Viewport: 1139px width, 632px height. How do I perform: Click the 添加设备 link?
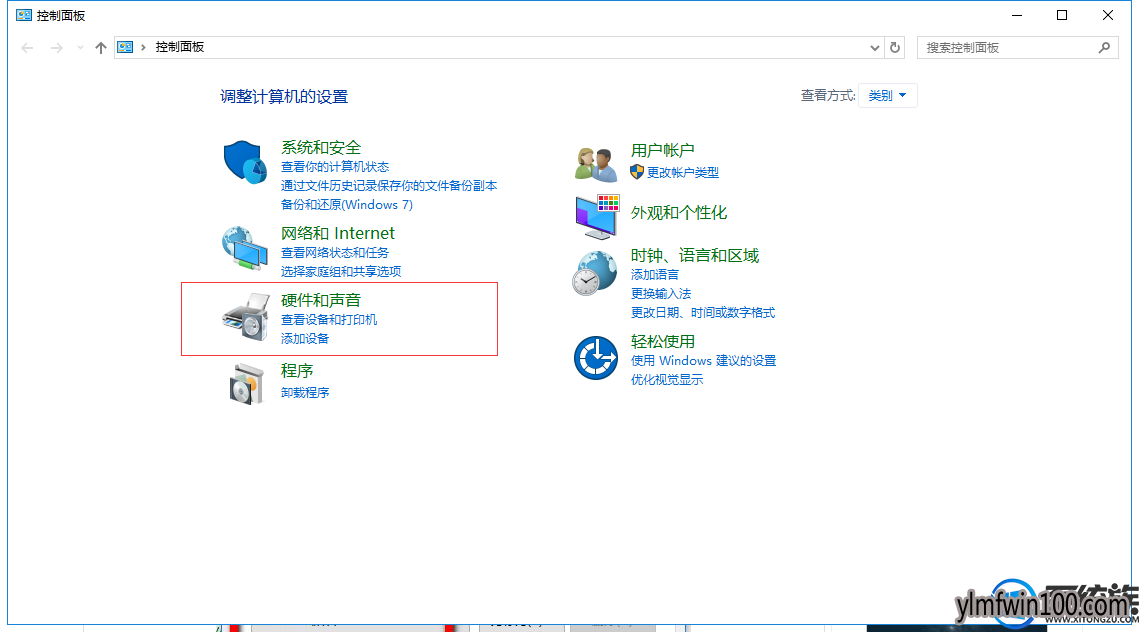305,339
